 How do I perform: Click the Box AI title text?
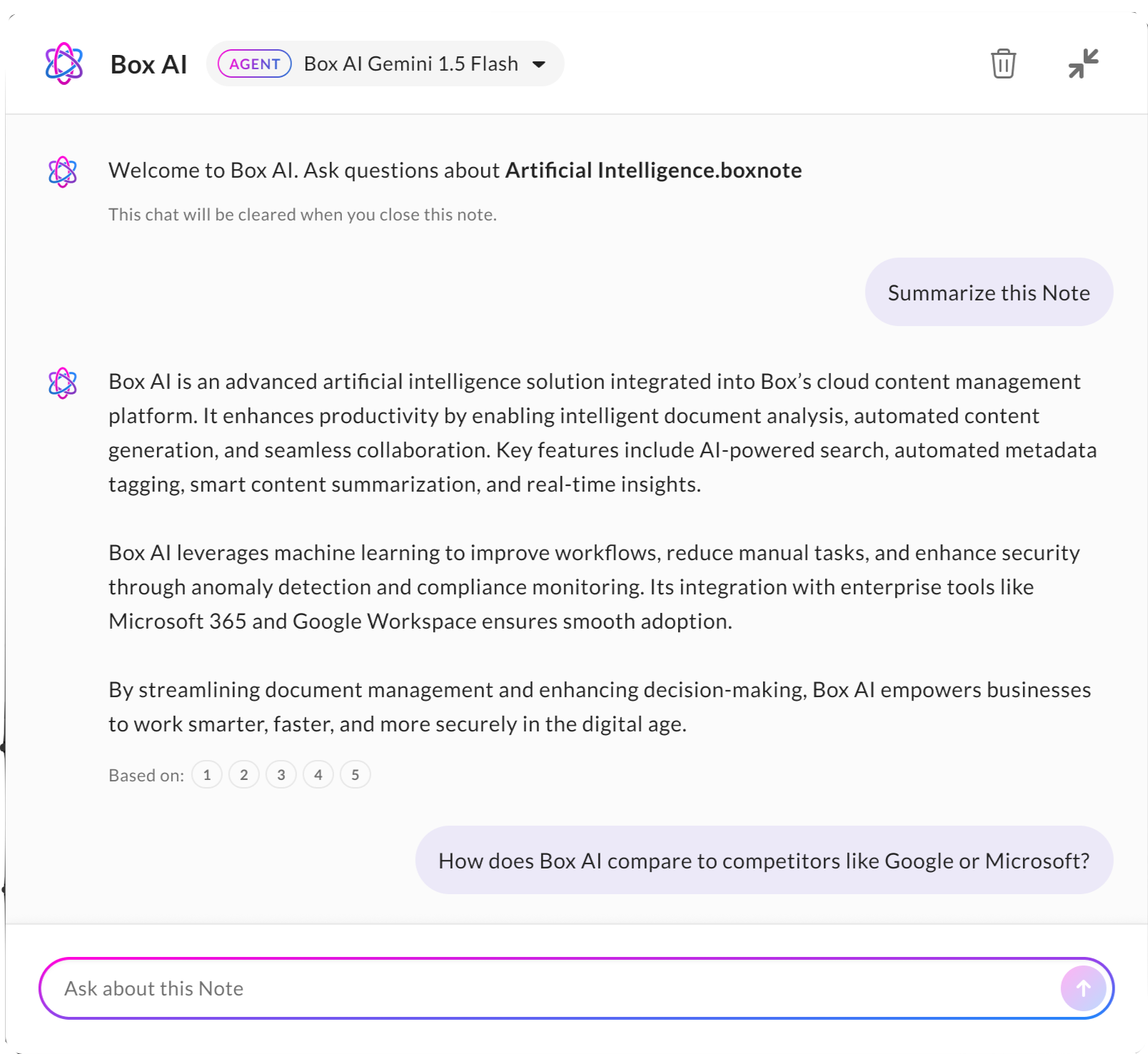(x=148, y=64)
